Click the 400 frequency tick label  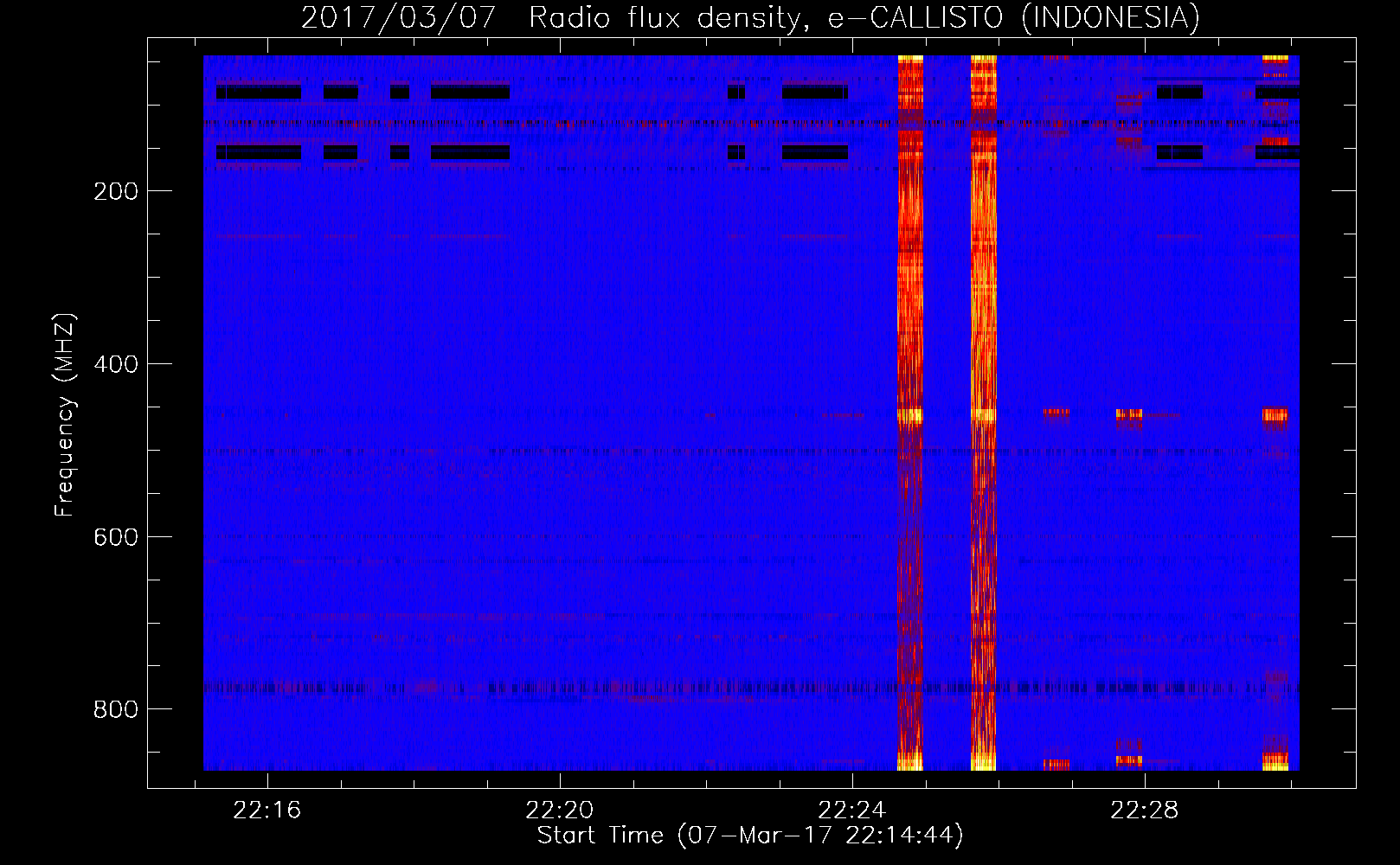116,364
